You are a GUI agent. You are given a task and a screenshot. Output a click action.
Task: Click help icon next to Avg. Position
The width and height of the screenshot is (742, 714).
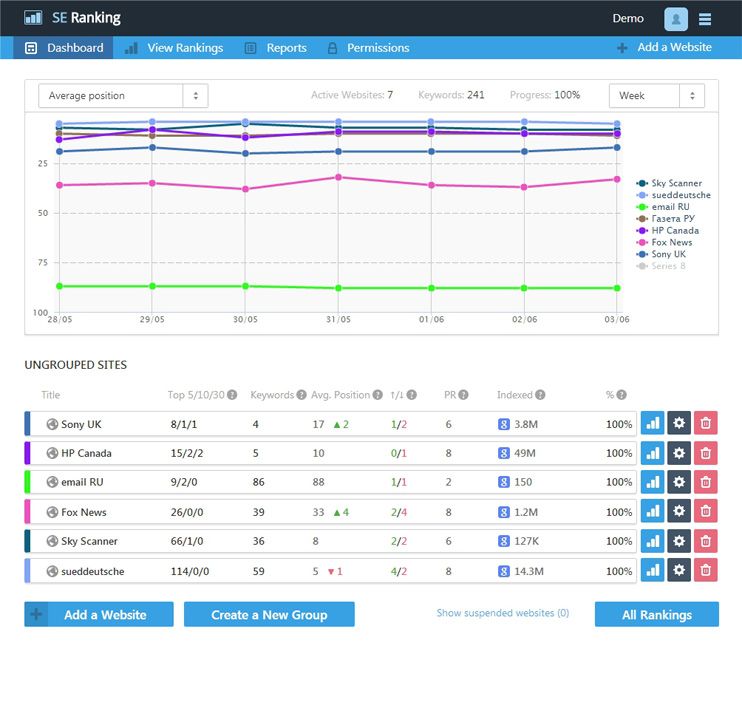point(377,395)
